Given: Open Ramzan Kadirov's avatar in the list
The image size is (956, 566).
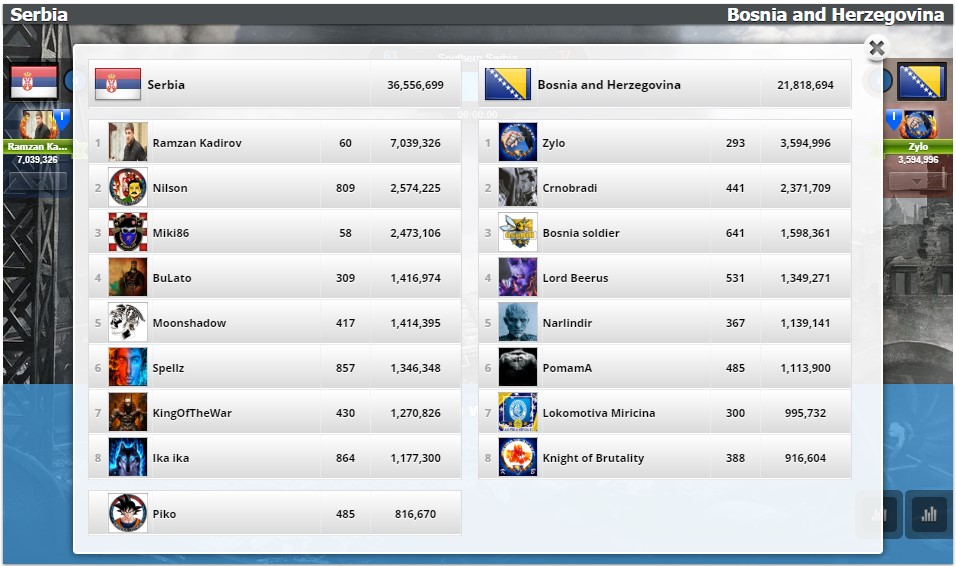Looking at the screenshot, I should (x=128, y=142).
